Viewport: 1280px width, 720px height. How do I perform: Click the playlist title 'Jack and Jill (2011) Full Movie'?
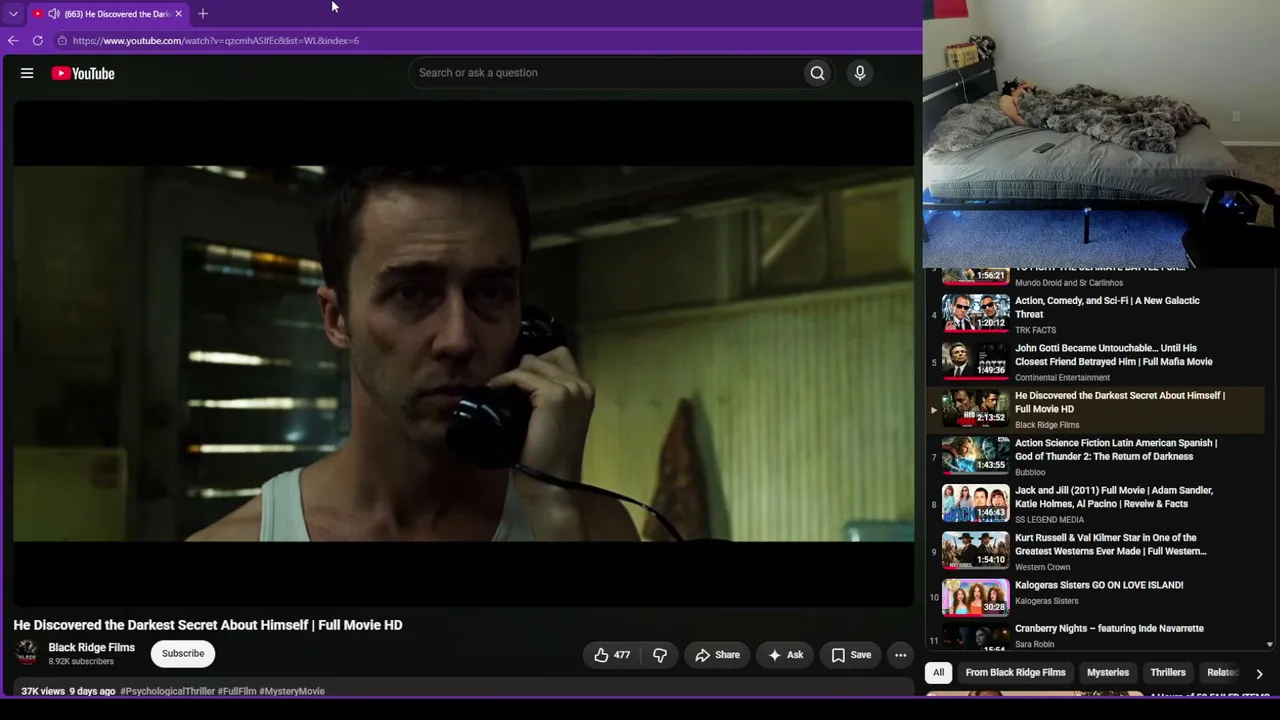(x=1114, y=497)
